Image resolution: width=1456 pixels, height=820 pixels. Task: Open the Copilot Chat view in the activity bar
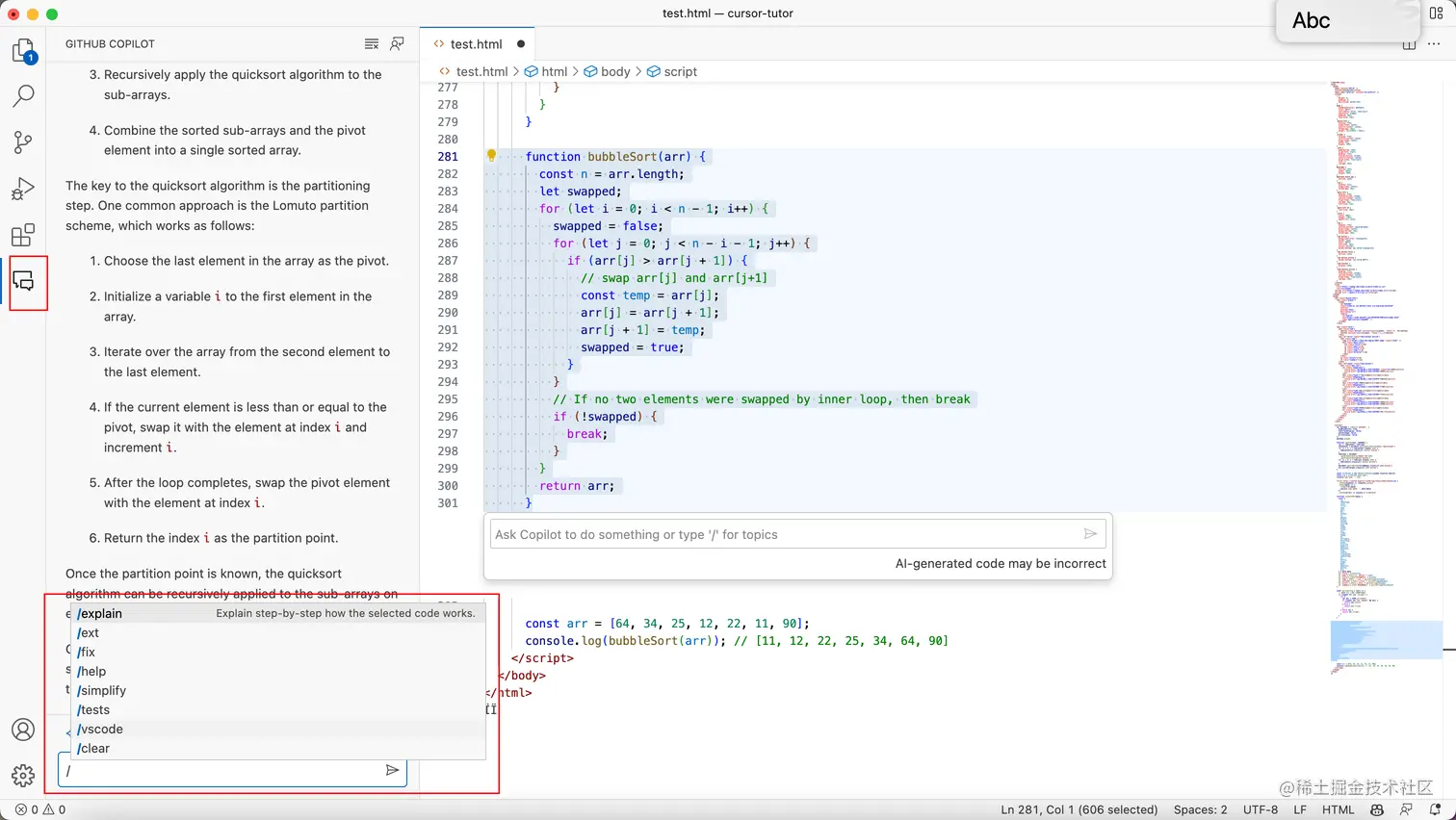[x=23, y=281]
